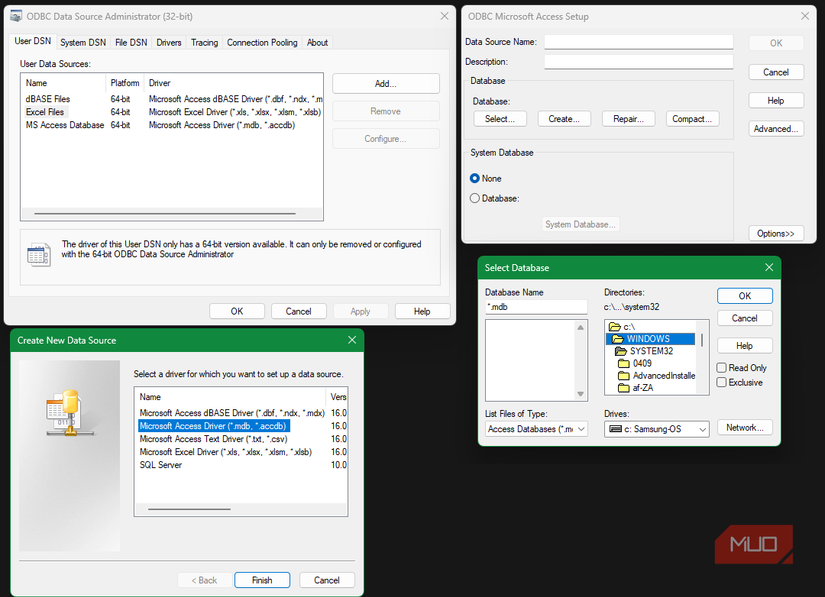The height and width of the screenshot is (597, 825).
Task: Click the af-ZA folder icon
Action: (623, 388)
